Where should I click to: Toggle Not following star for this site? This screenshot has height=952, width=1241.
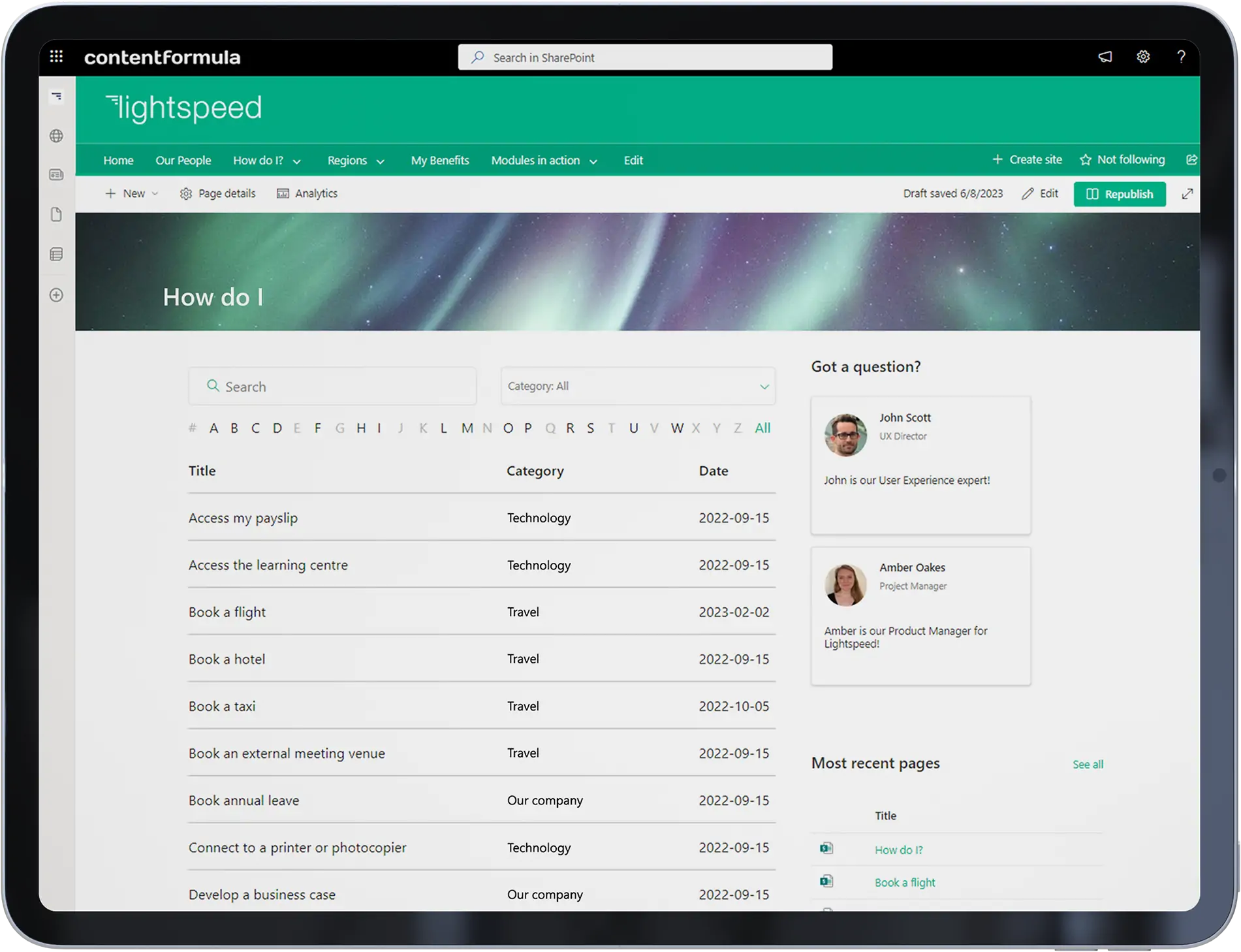pos(1122,160)
